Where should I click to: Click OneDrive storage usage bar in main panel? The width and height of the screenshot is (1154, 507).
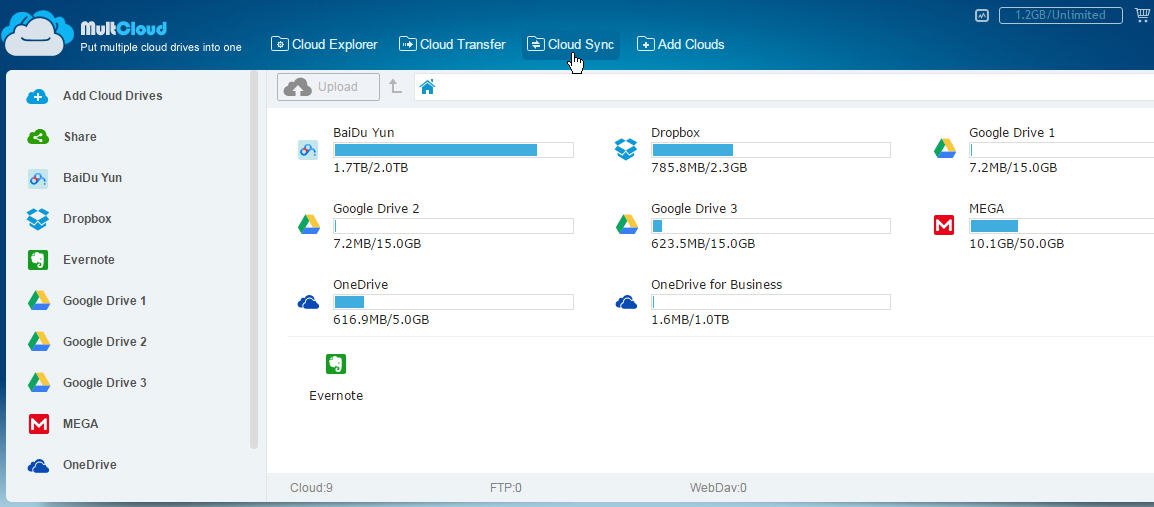(453, 302)
